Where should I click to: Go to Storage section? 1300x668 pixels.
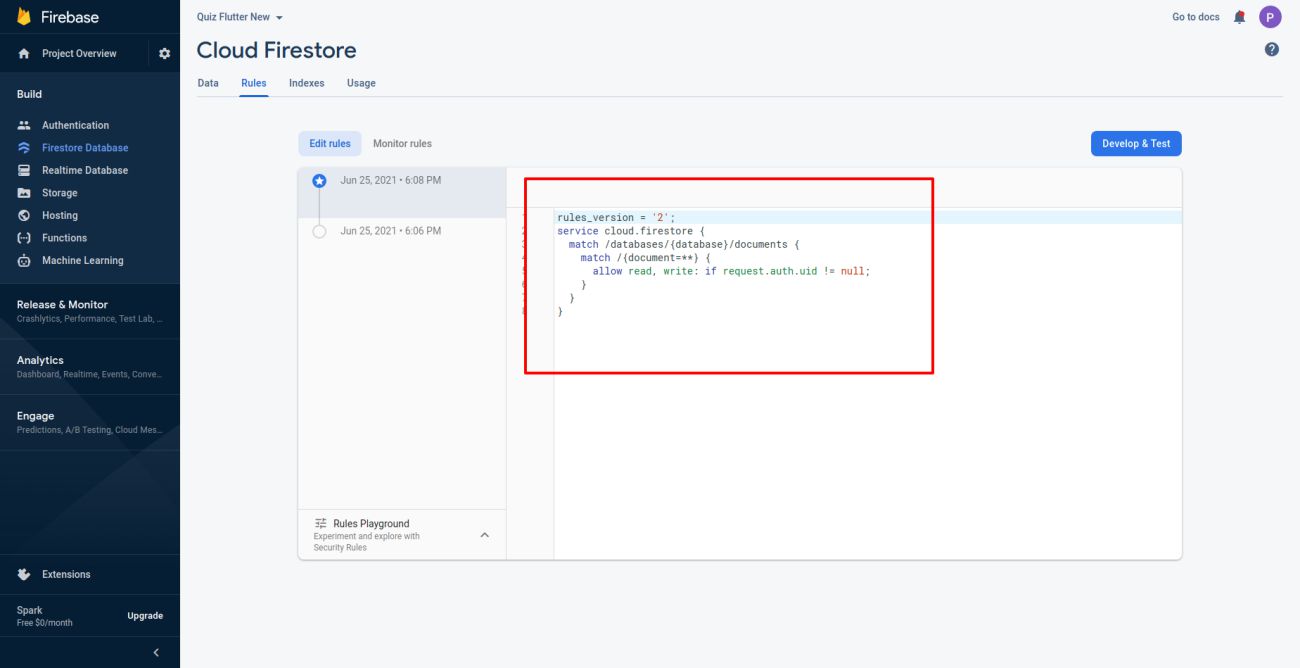coord(59,193)
